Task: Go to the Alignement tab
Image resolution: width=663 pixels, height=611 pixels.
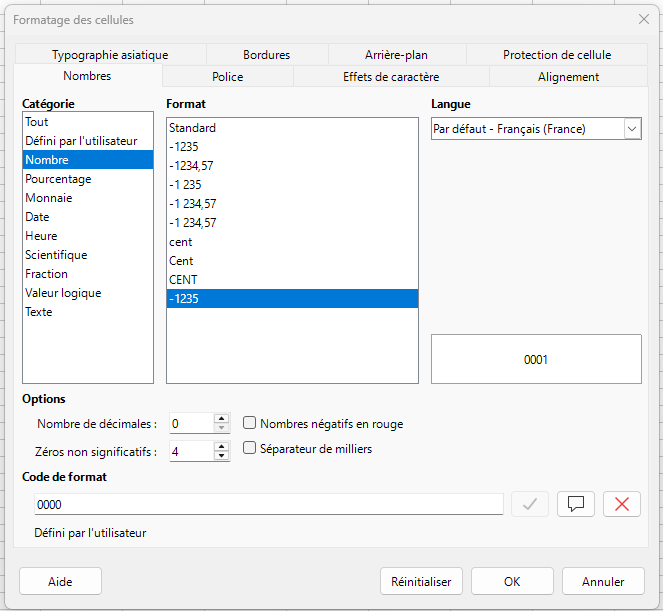Action: click(x=568, y=77)
